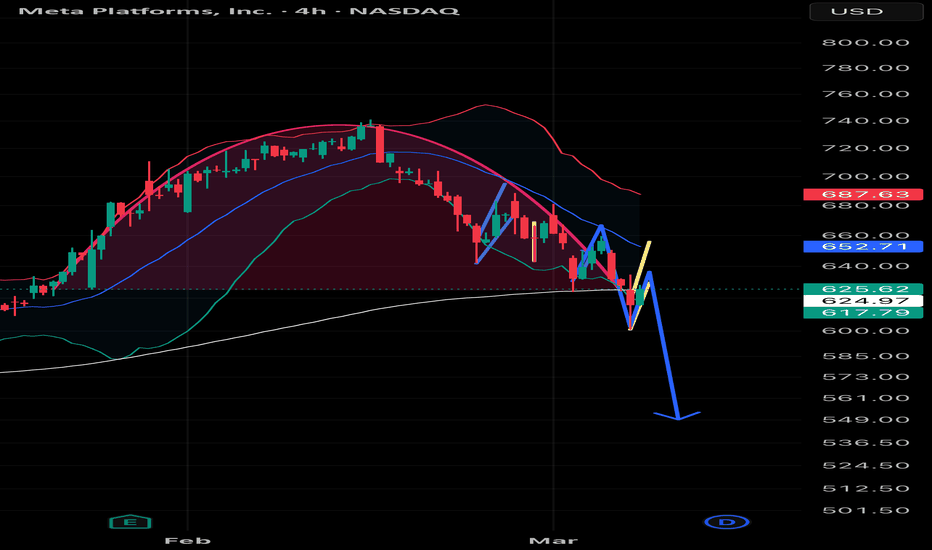Viewport: 932px width, 550px height.
Task: Click the red 687.63 price label
Action: pos(863,194)
